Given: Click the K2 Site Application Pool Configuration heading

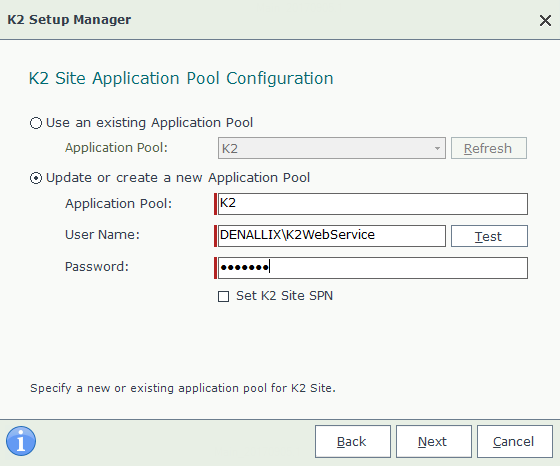Looking at the screenshot, I should point(181,79).
